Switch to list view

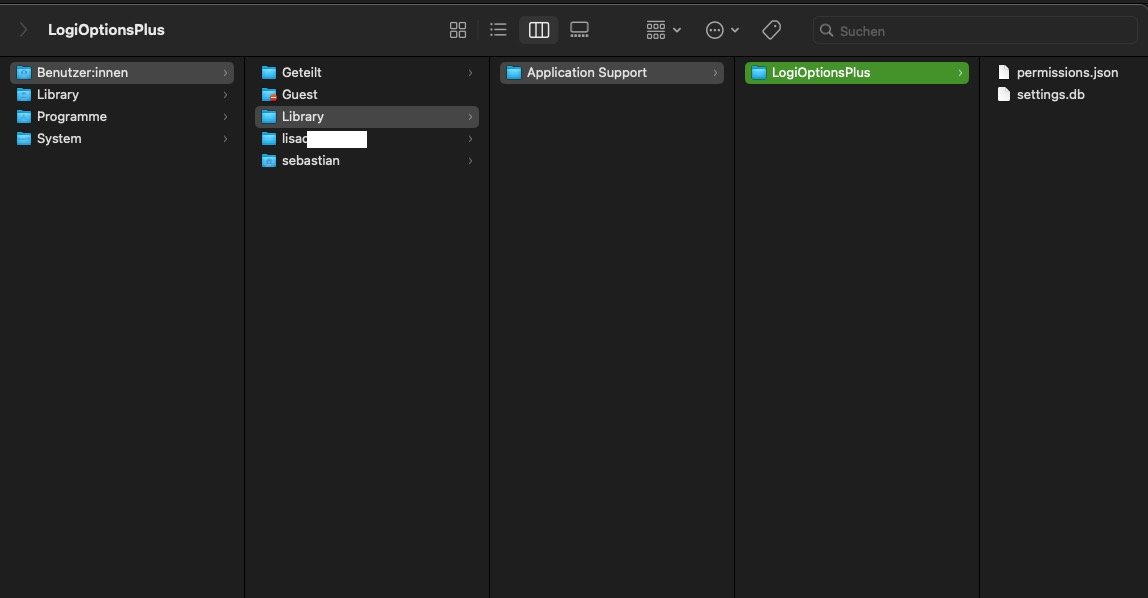point(498,30)
